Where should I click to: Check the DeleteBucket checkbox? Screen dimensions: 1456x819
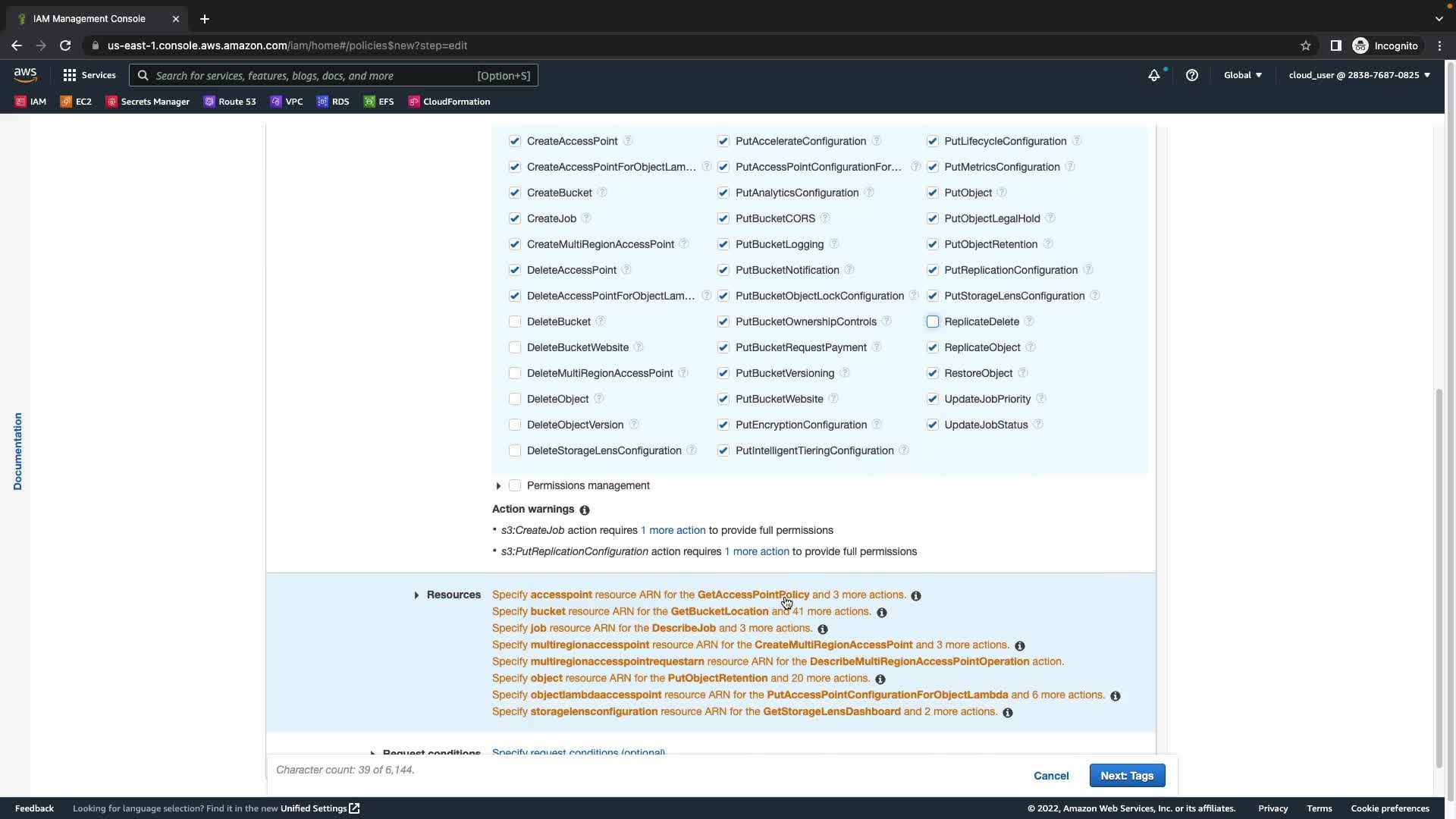click(515, 322)
